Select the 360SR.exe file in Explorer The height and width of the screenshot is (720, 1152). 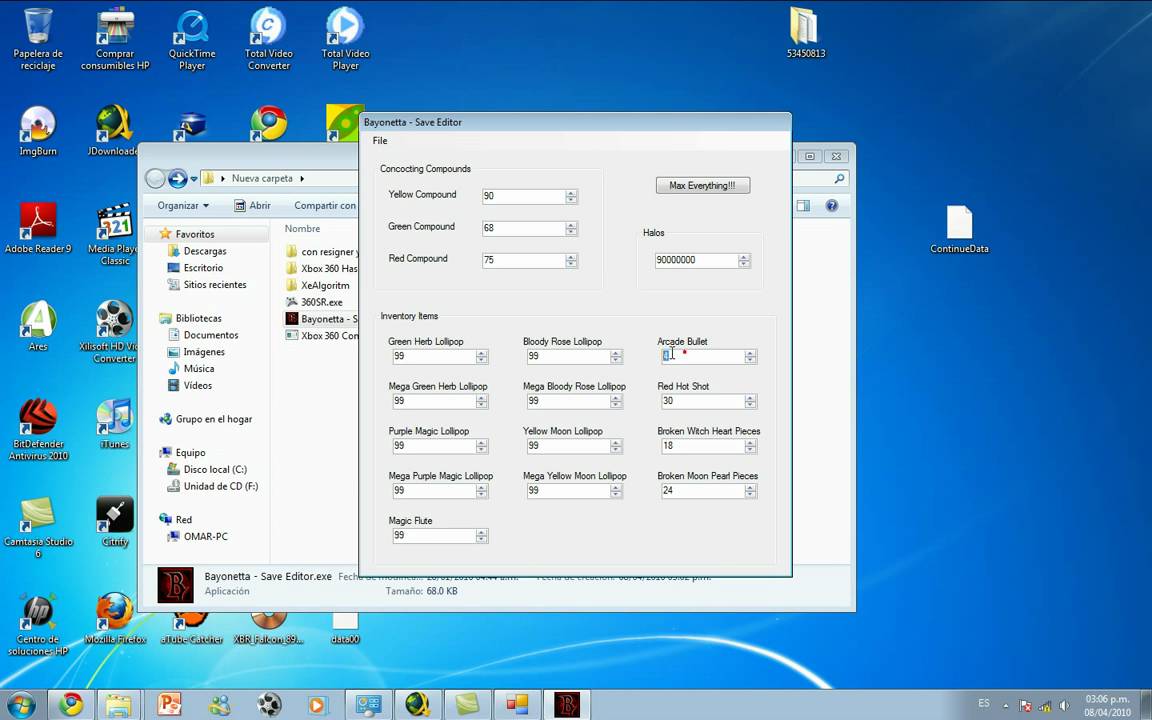point(321,302)
